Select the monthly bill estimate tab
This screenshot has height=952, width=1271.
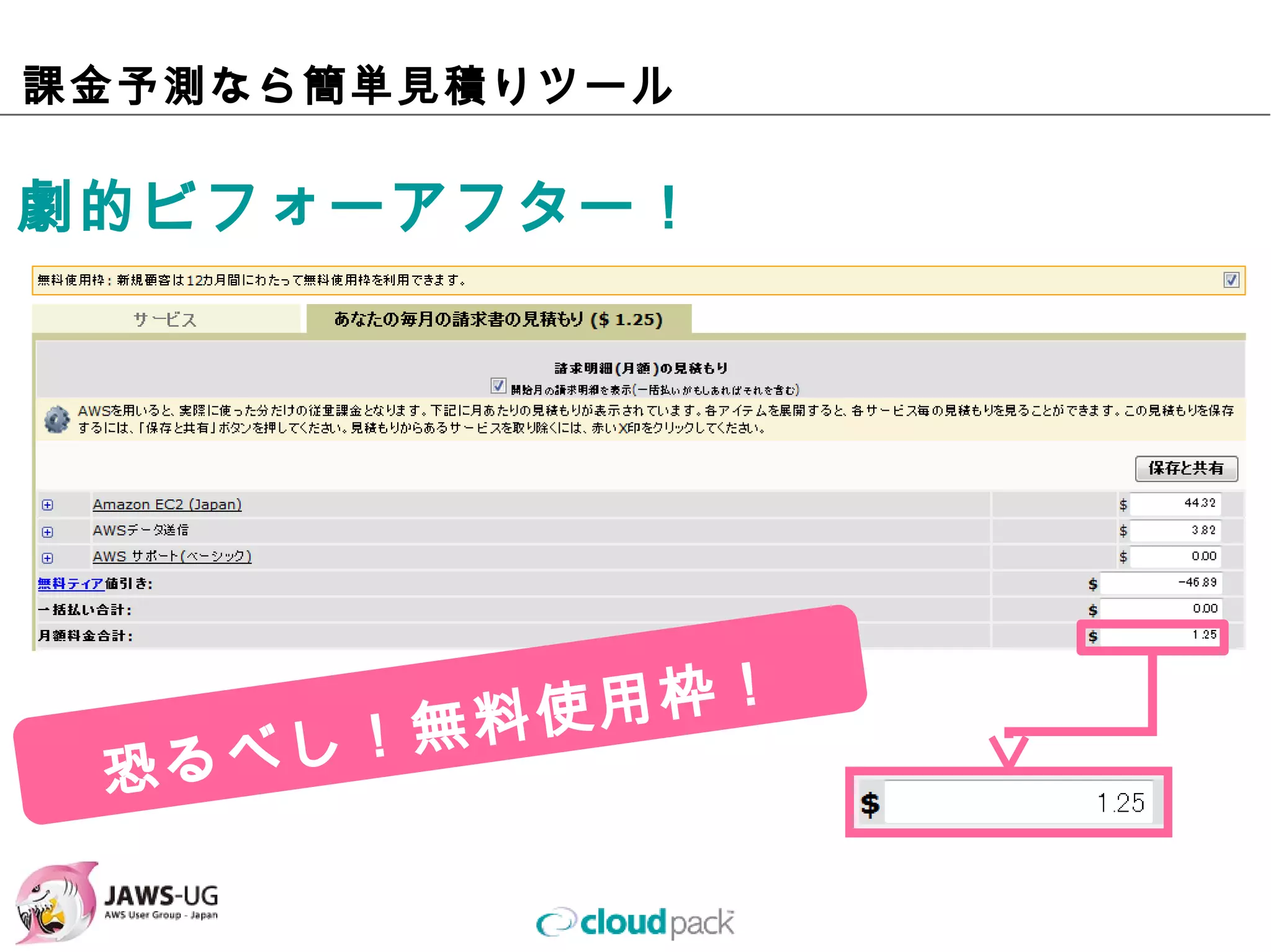click(x=499, y=319)
